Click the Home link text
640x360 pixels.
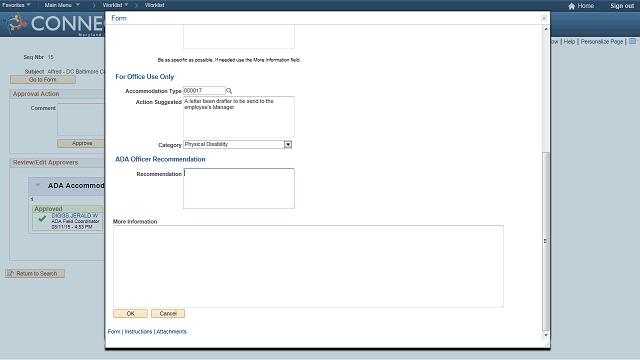(586, 6)
